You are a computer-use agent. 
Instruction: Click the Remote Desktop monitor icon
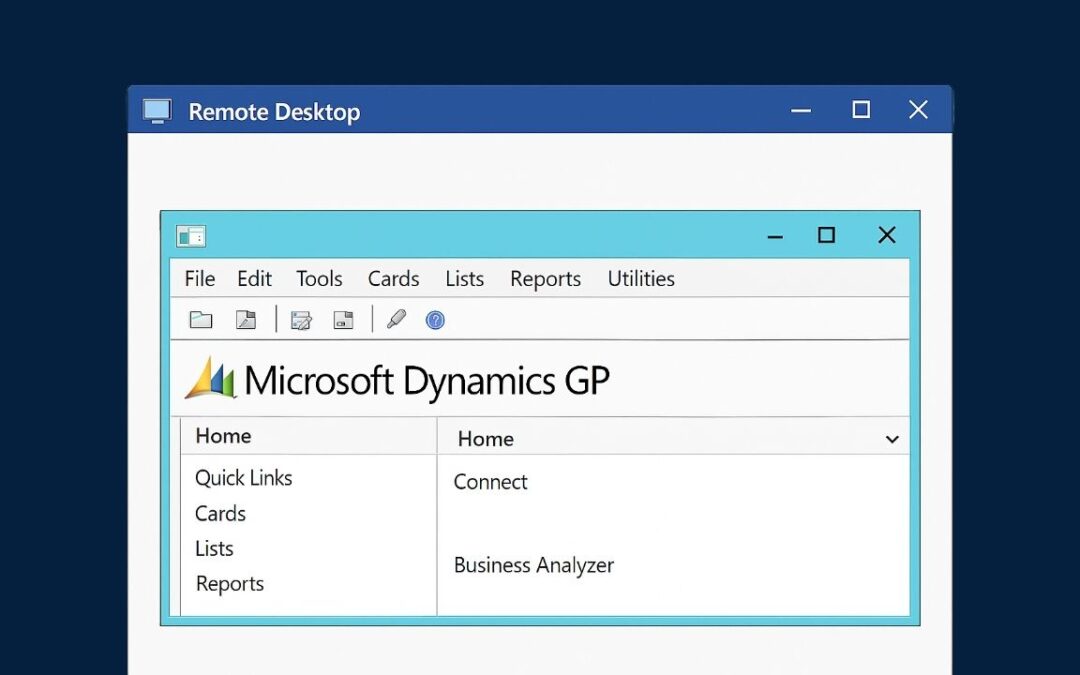coord(157,111)
